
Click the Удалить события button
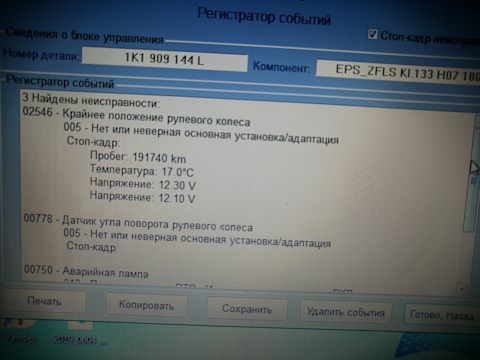346,312
